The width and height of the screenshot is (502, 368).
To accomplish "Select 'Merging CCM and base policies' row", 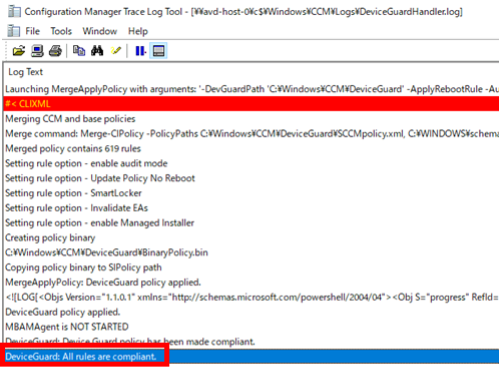I will point(252,119).
